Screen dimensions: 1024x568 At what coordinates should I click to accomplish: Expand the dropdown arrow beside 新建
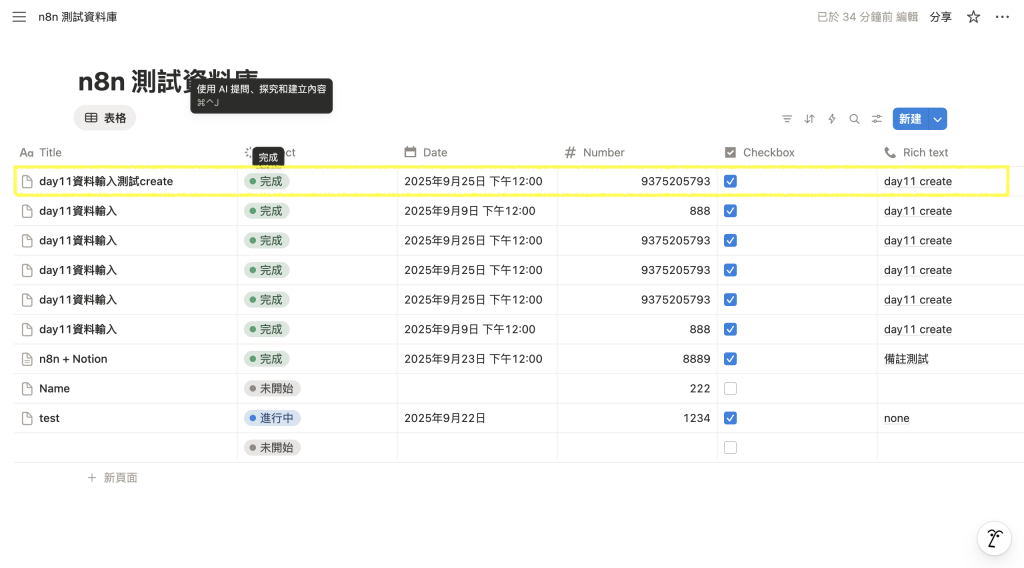[x=937, y=119]
